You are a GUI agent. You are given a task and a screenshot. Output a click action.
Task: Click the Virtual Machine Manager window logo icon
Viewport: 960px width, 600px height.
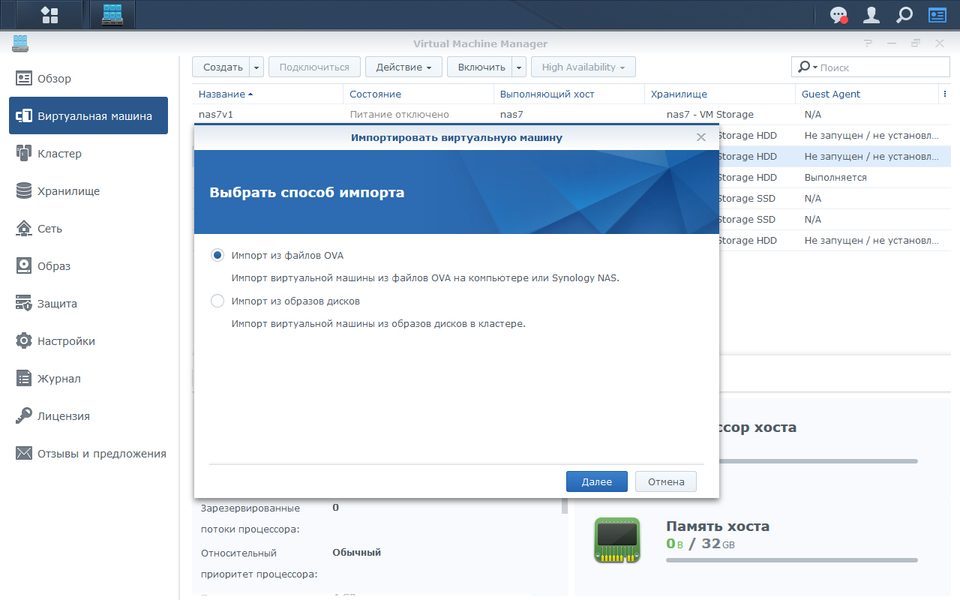(20, 43)
